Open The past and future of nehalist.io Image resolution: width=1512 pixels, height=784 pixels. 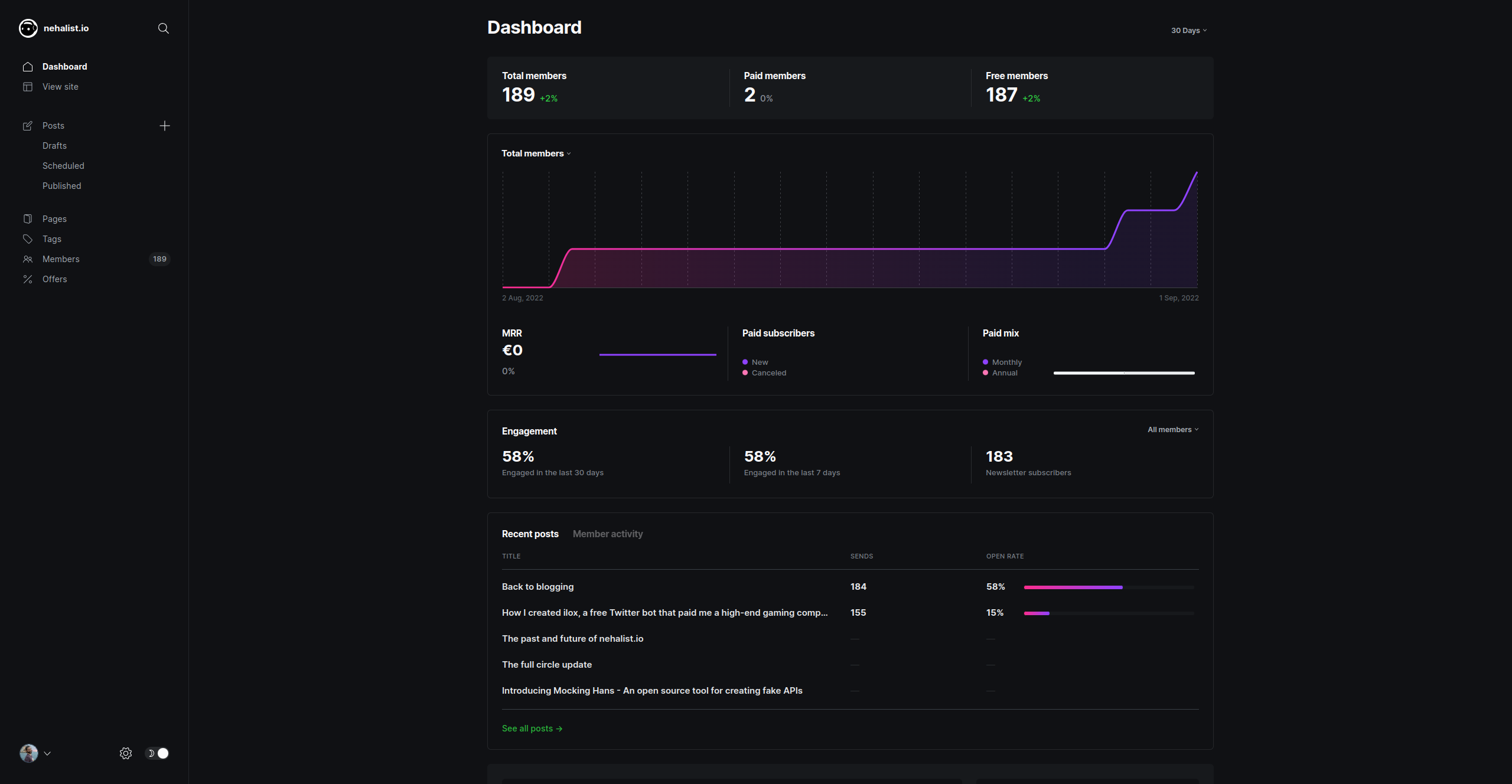[x=573, y=639]
